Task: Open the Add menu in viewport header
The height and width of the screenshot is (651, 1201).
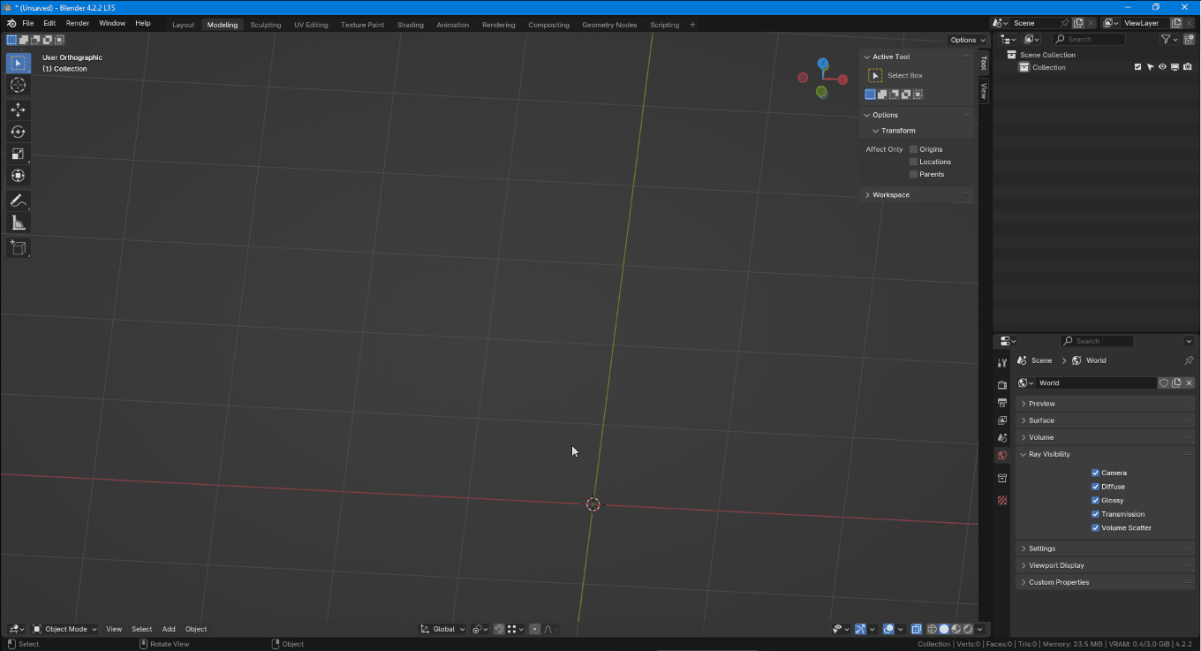Action: 169,629
